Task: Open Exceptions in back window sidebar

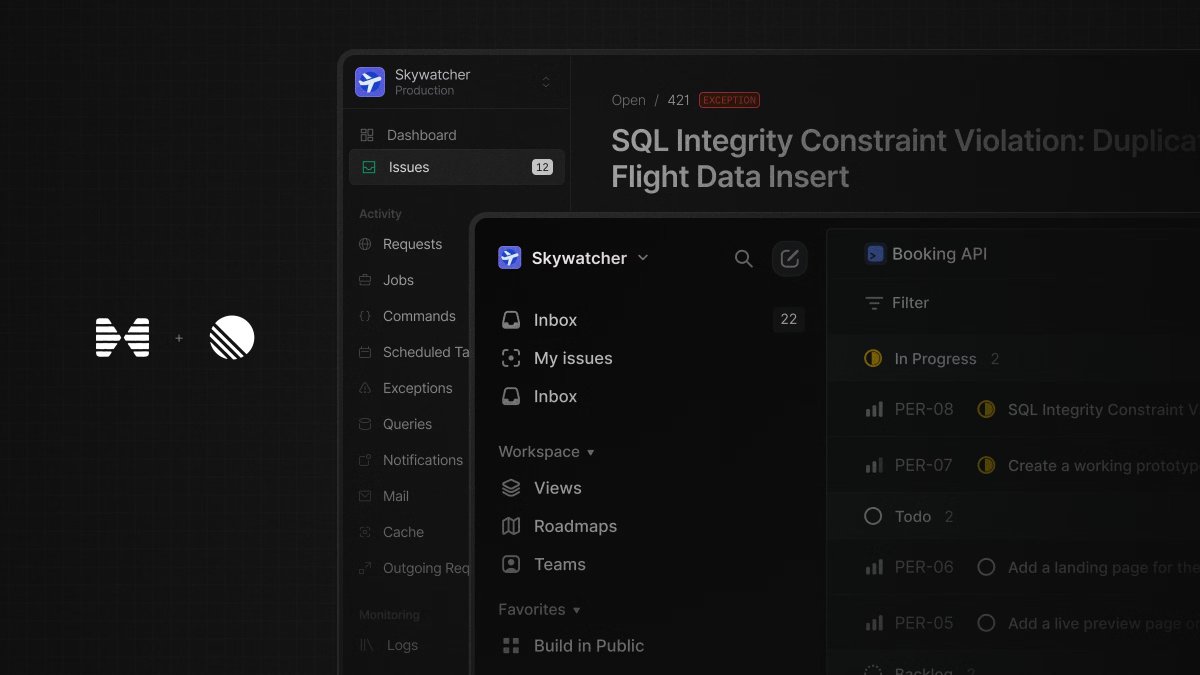Action: (417, 388)
